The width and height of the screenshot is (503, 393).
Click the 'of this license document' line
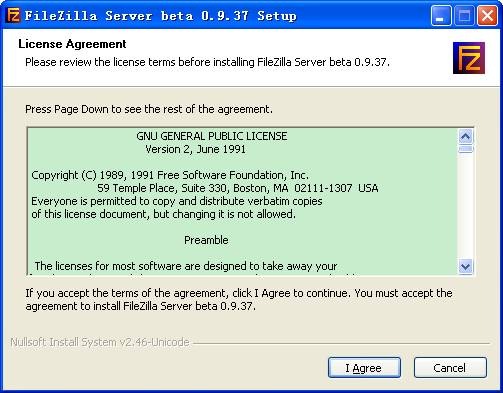163,214
